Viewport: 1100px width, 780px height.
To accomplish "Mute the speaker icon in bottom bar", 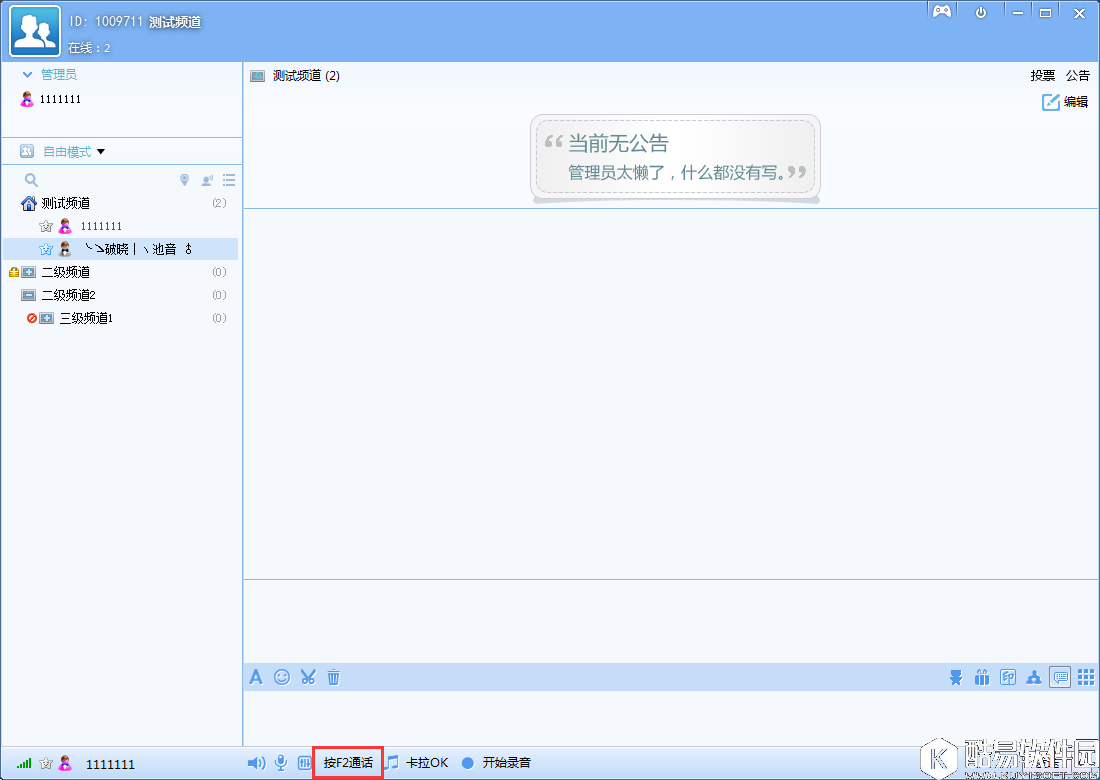I will pyautogui.click(x=255, y=762).
